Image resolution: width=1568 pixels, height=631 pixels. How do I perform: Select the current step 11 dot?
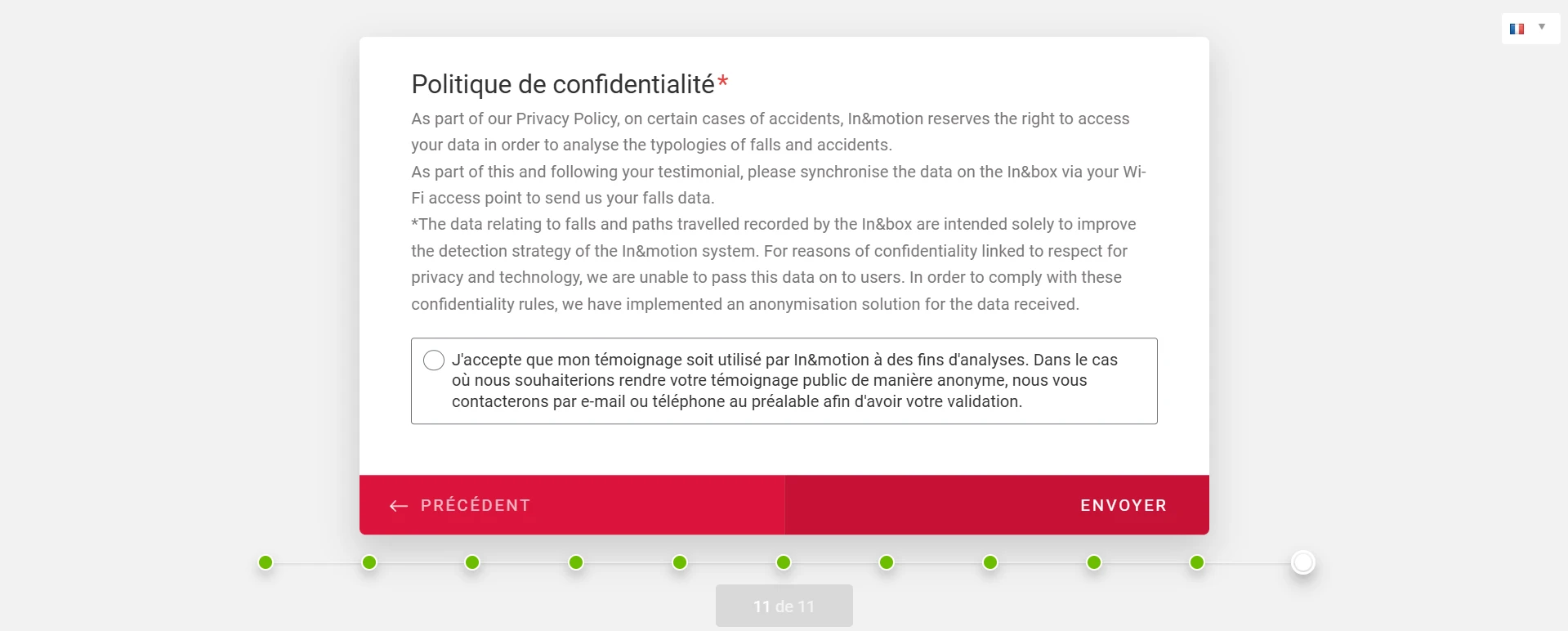[x=1302, y=562]
